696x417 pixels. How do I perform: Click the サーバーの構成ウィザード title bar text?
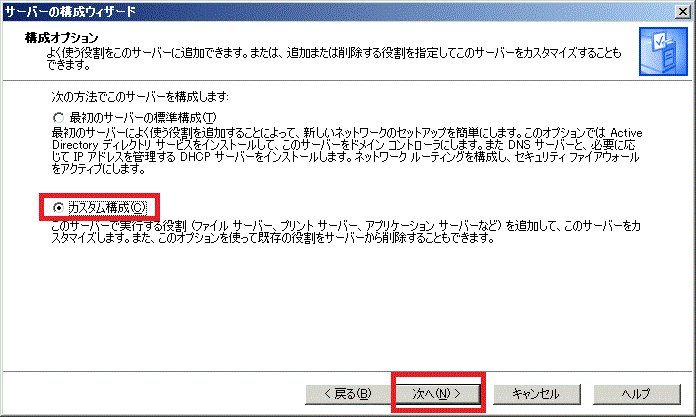click(x=70, y=11)
